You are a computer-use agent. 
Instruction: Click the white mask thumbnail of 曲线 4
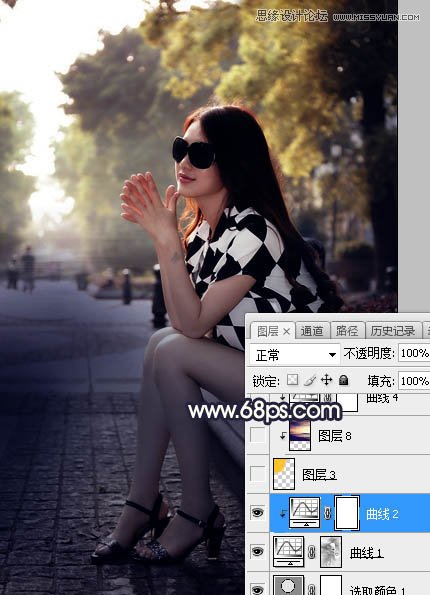[347, 402]
